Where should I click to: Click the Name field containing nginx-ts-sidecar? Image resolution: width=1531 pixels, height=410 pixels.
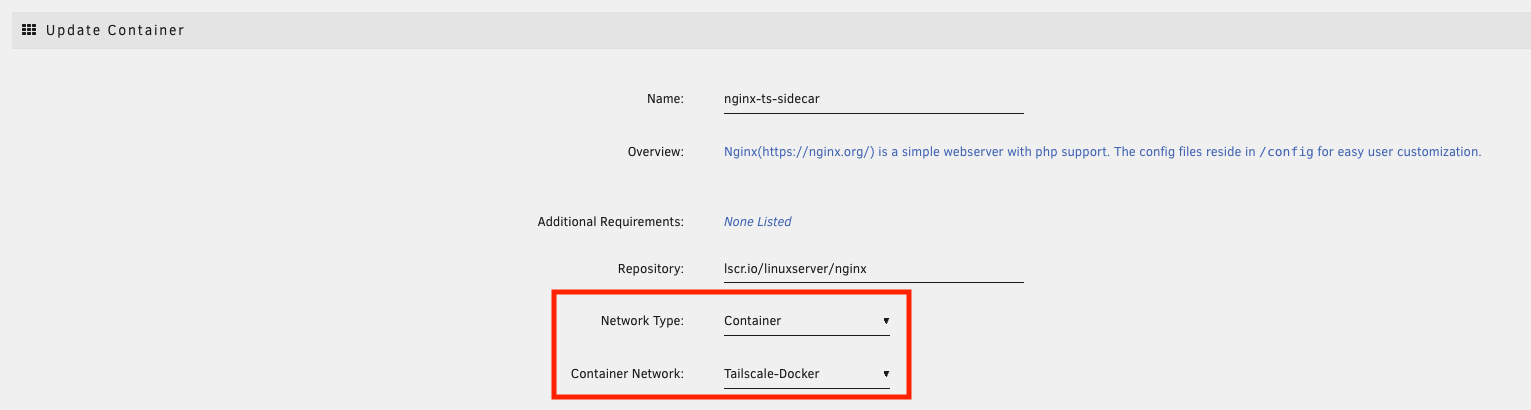[x=873, y=99]
